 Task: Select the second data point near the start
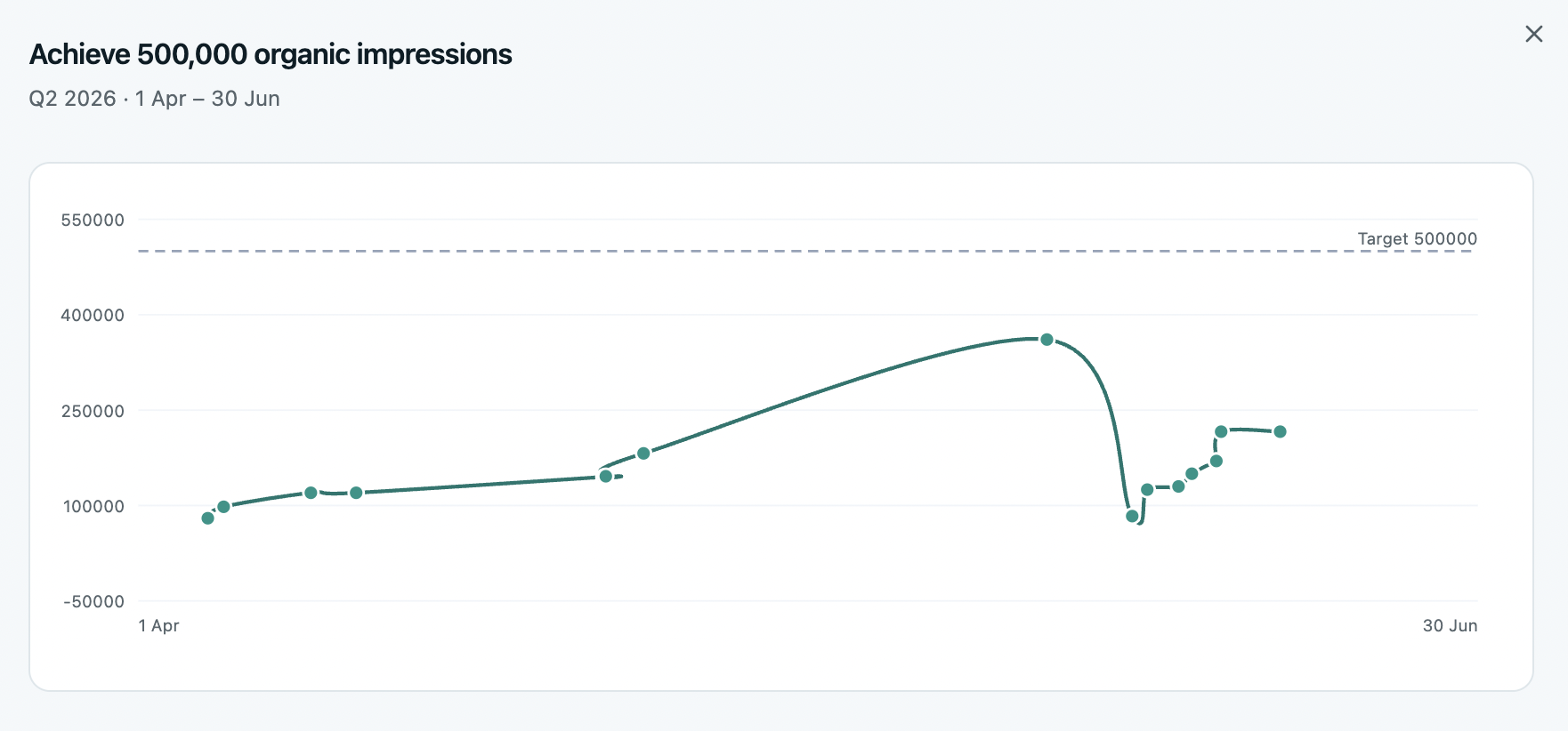pos(224,507)
